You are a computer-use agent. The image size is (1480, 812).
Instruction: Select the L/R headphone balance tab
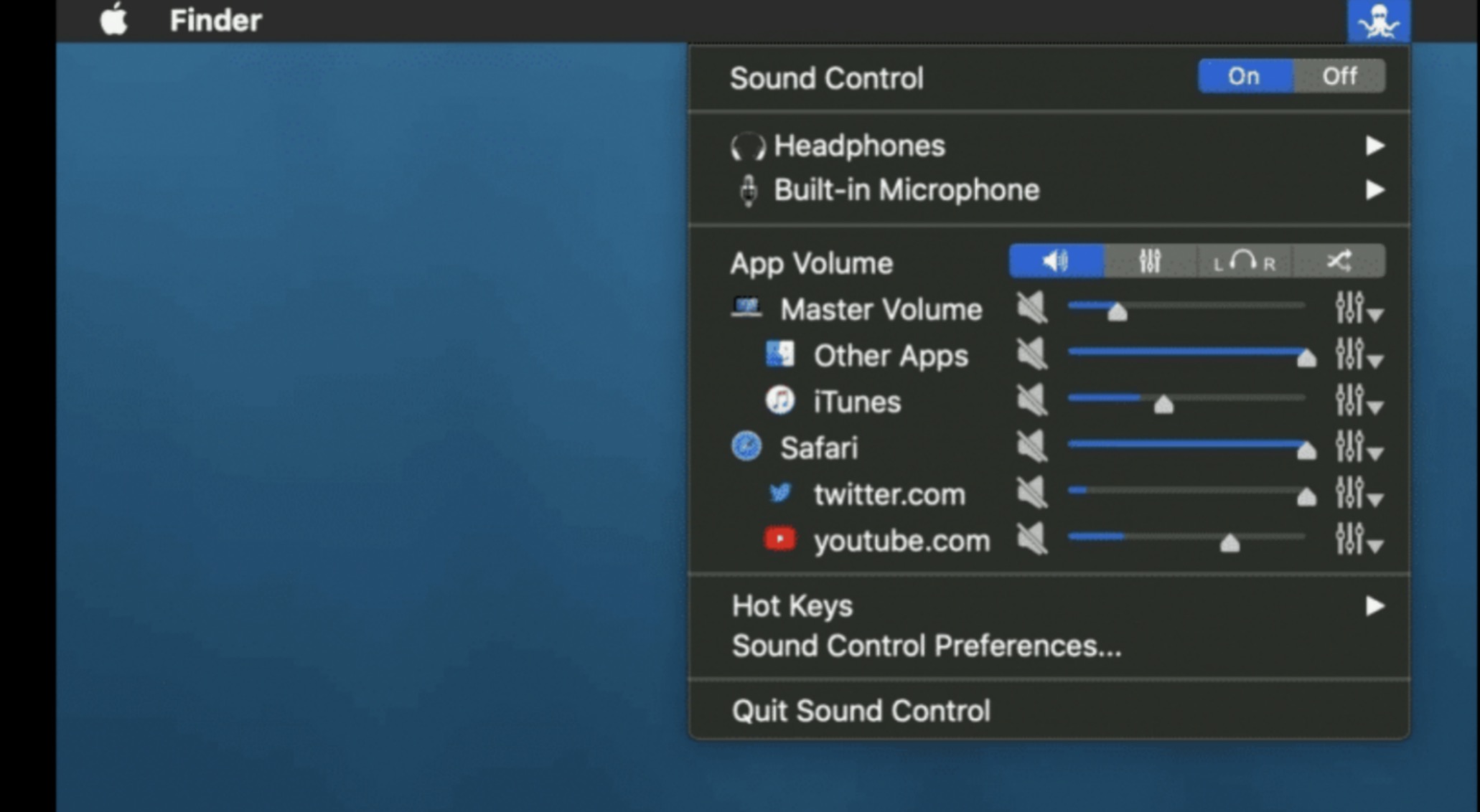[1245, 261]
